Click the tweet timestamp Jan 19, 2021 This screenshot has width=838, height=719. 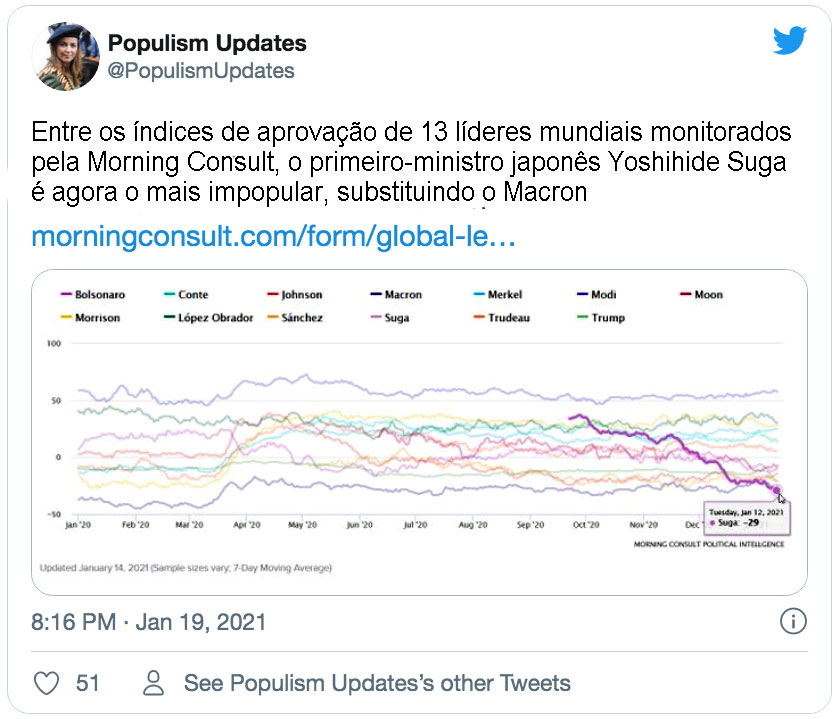tap(149, 622)
